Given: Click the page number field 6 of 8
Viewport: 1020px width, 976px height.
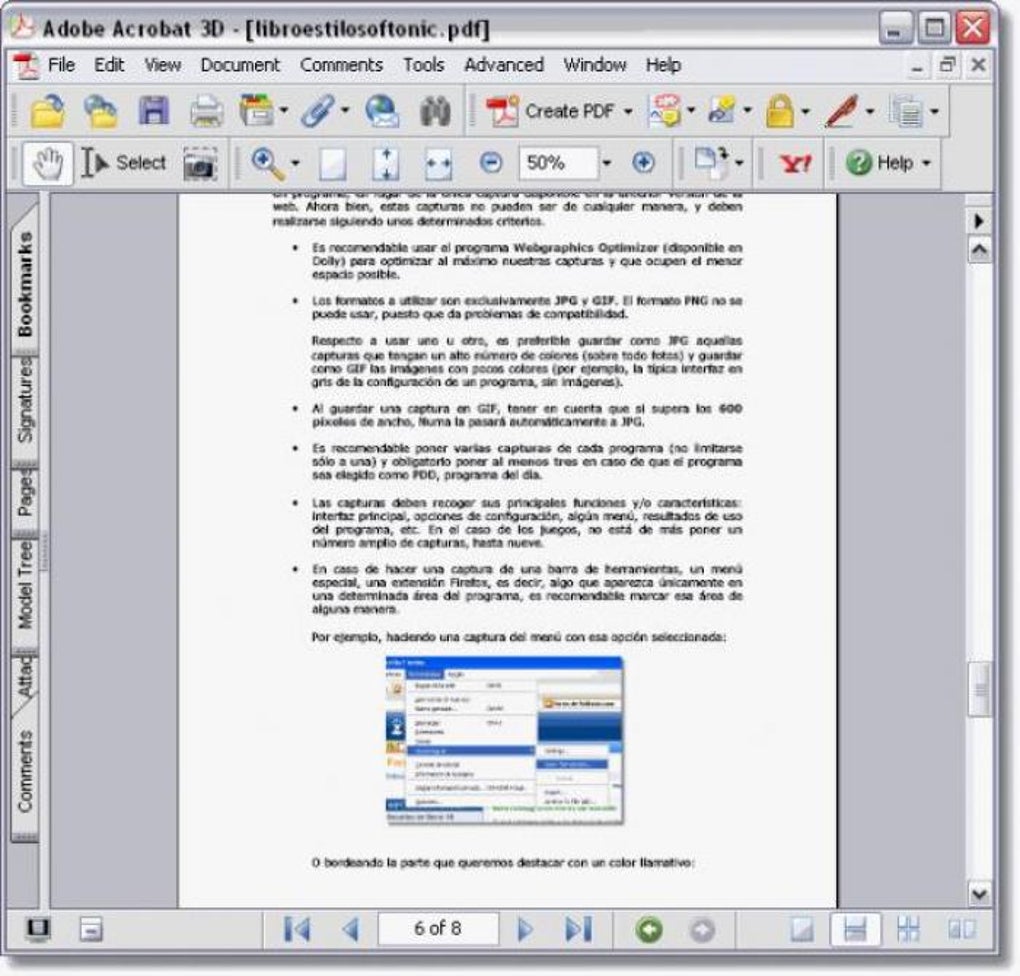Looking at the screenshot, I should (438, 929).
